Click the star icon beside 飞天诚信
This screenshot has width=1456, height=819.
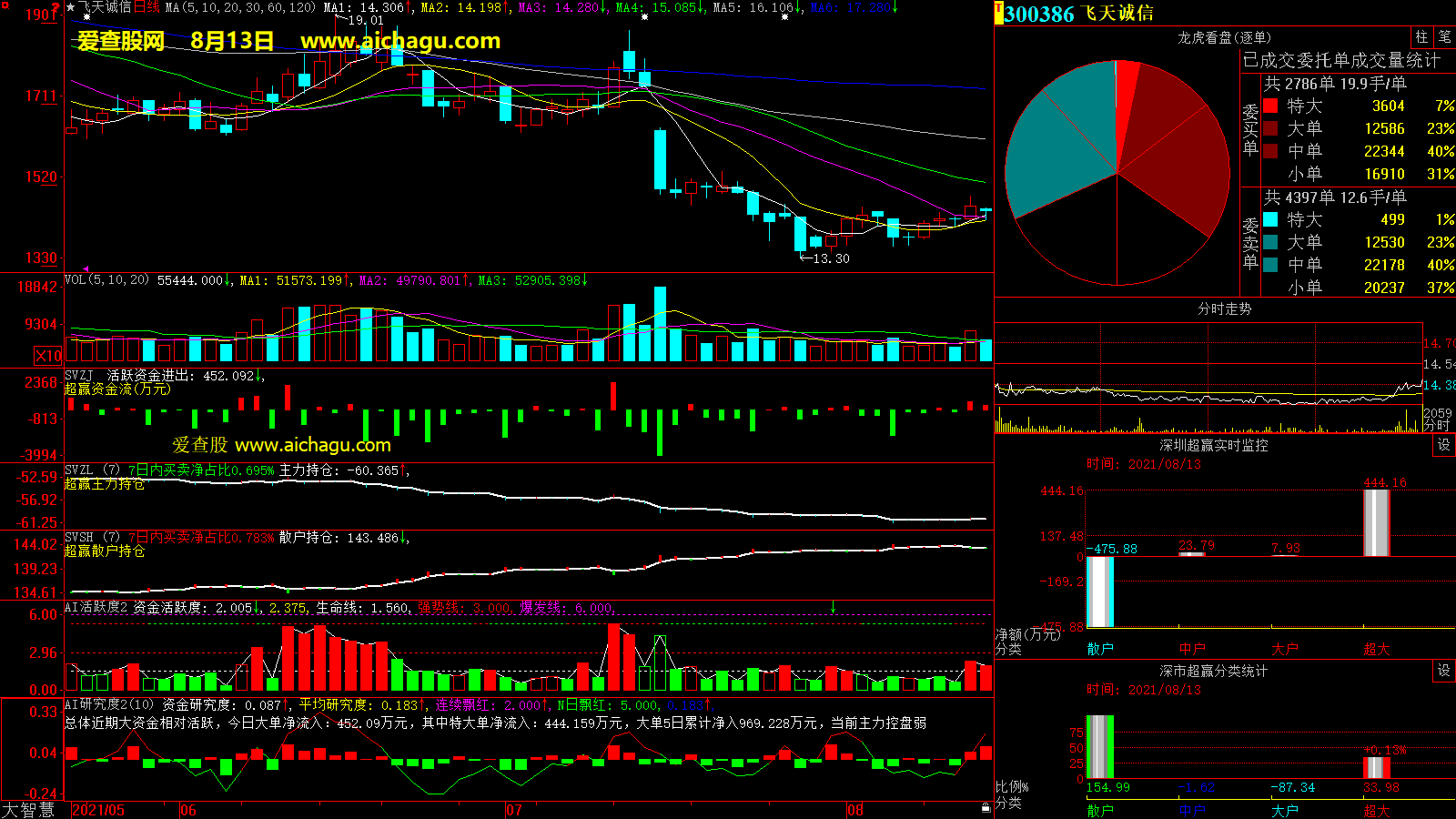[71, 7]
